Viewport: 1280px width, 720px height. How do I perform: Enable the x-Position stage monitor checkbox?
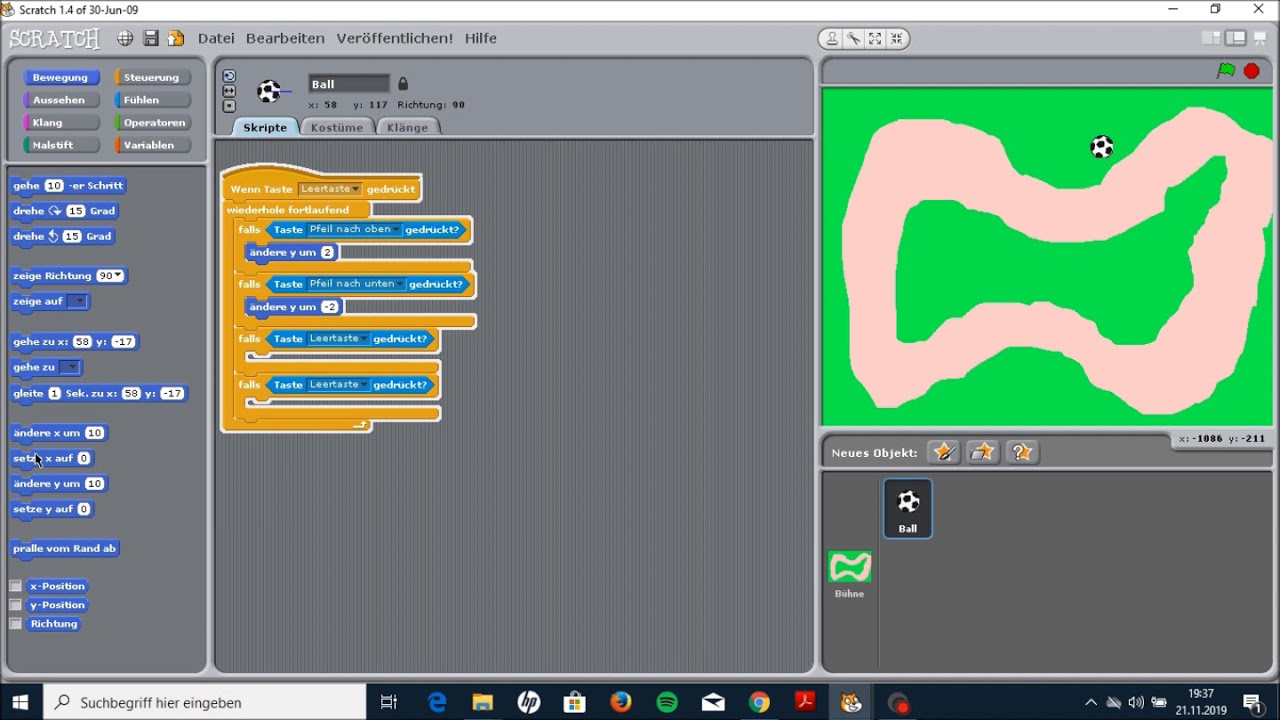pyautogui.click(x=16, y=586)
